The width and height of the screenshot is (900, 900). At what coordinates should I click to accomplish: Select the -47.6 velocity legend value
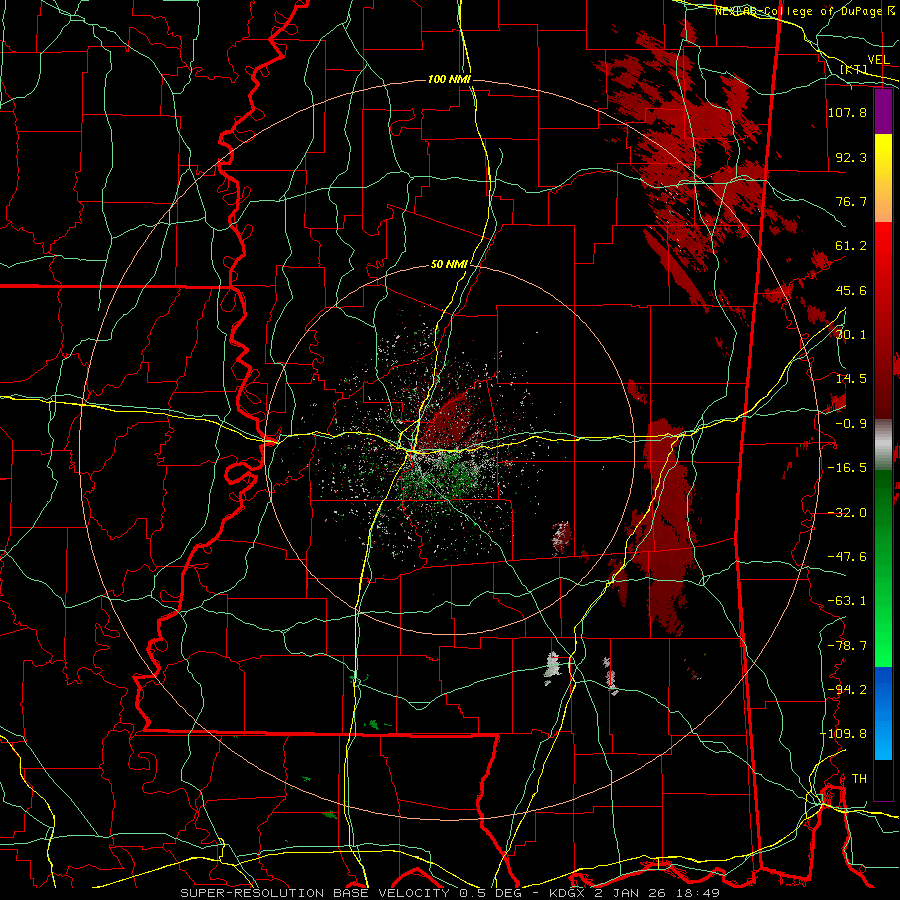(847, 557)
